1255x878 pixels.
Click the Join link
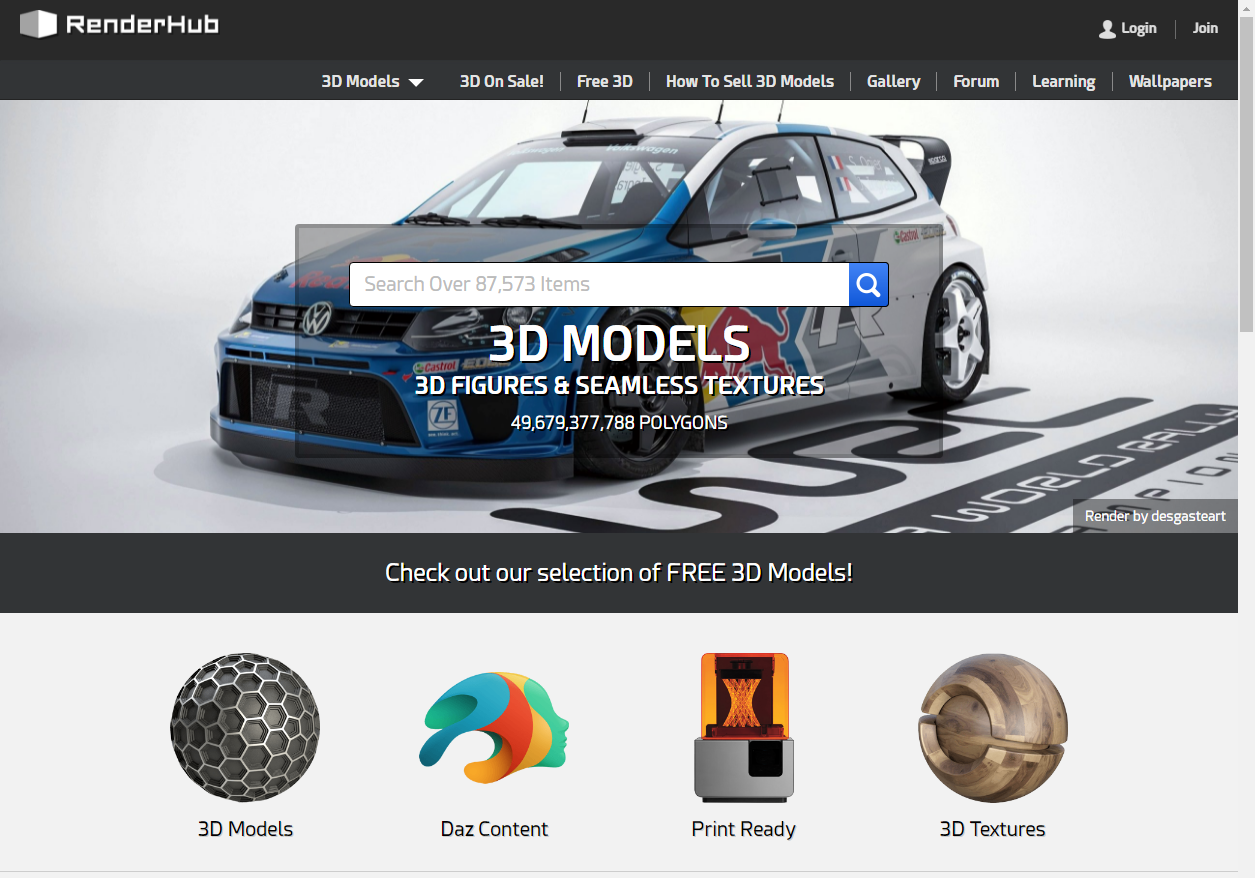coord(1204,28)
